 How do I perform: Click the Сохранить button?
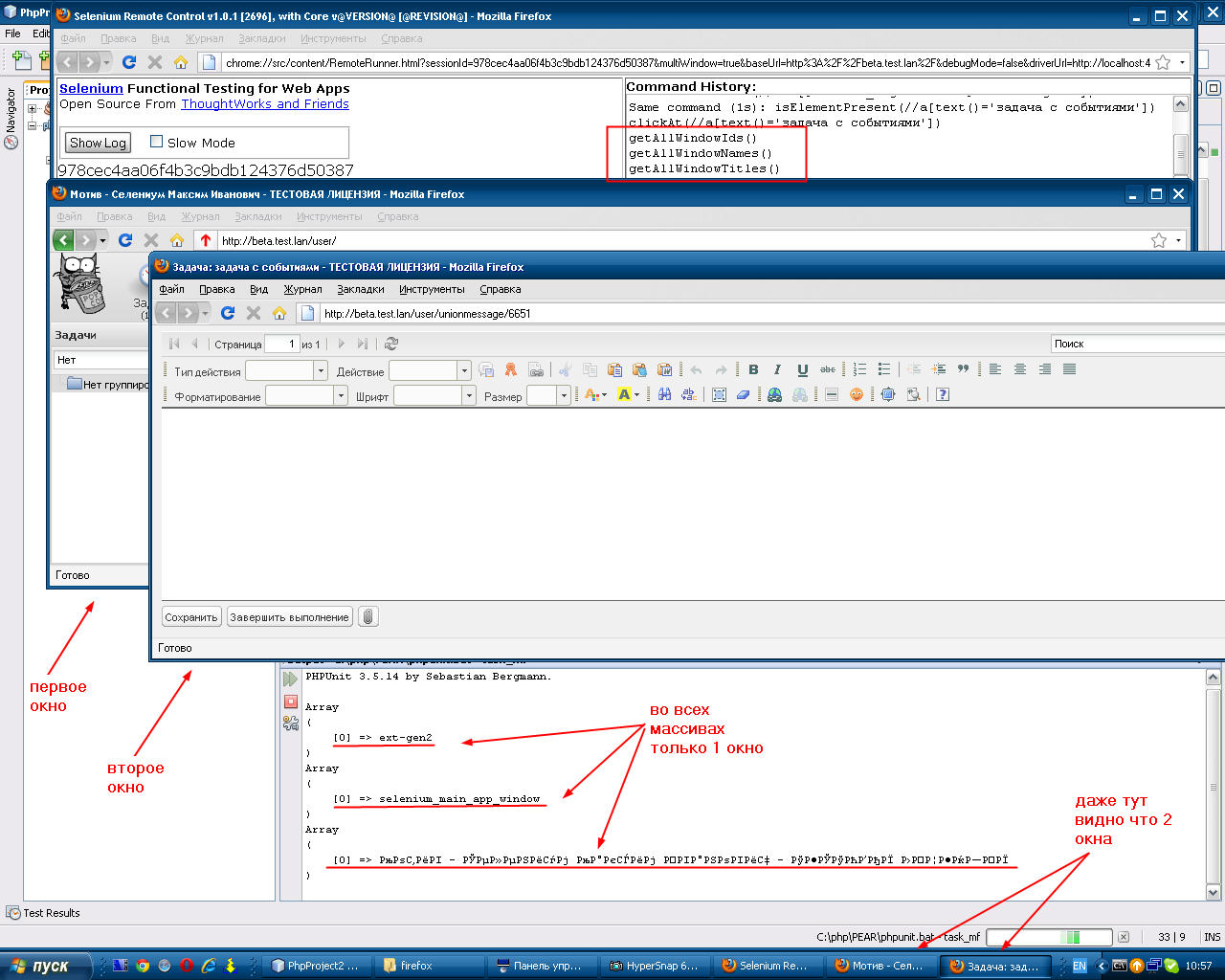[x=191, y=617]
